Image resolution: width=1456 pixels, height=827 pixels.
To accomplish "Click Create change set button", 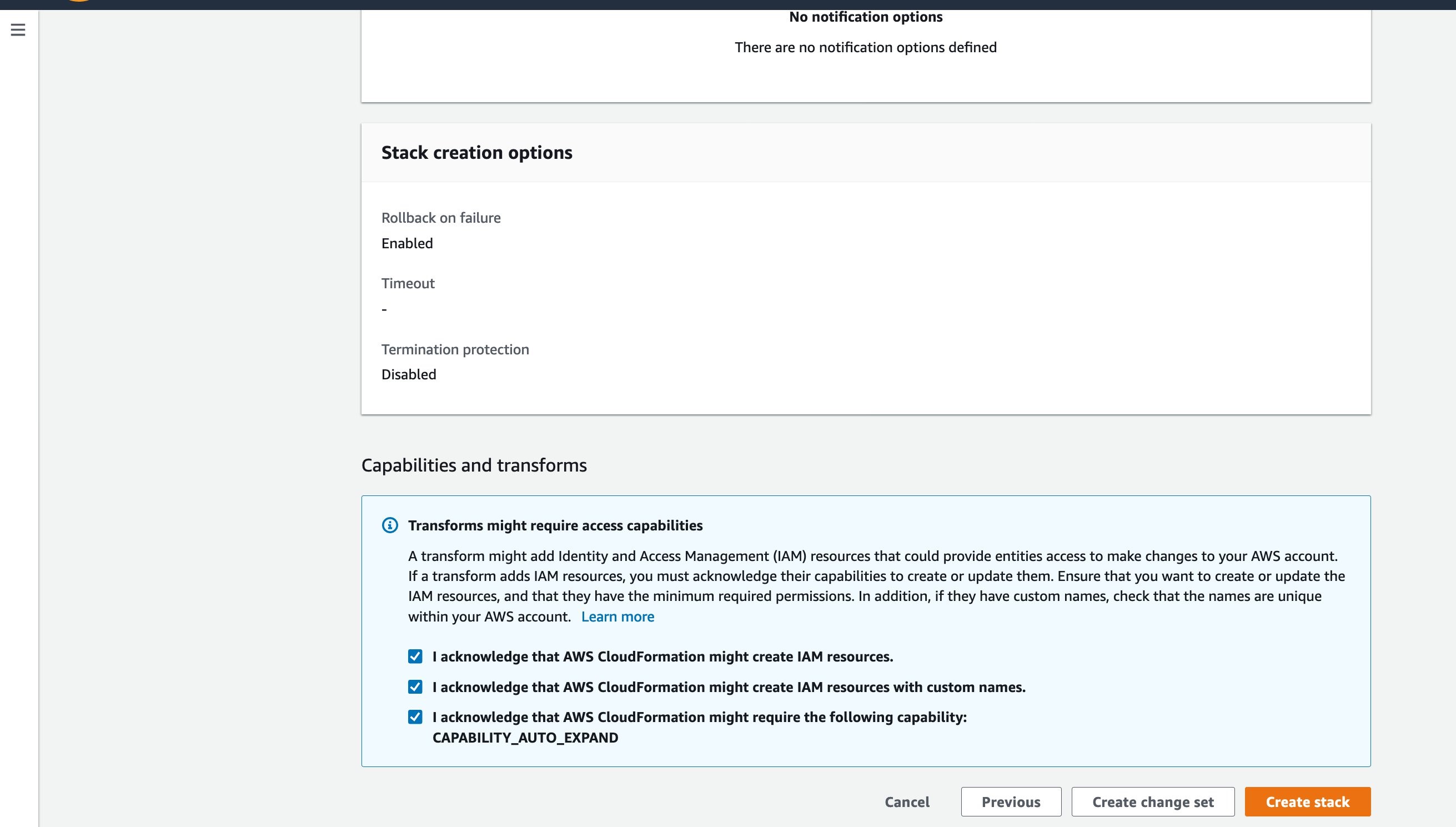I will 1153,801.
